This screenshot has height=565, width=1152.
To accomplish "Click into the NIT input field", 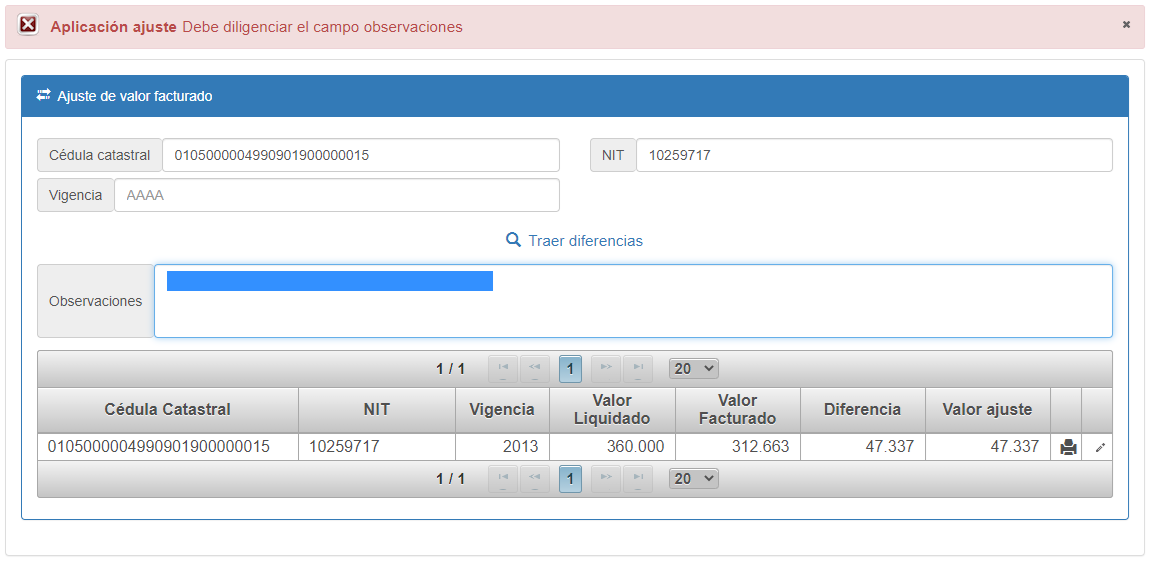I will pyautogui.click(x=873, y=155).
